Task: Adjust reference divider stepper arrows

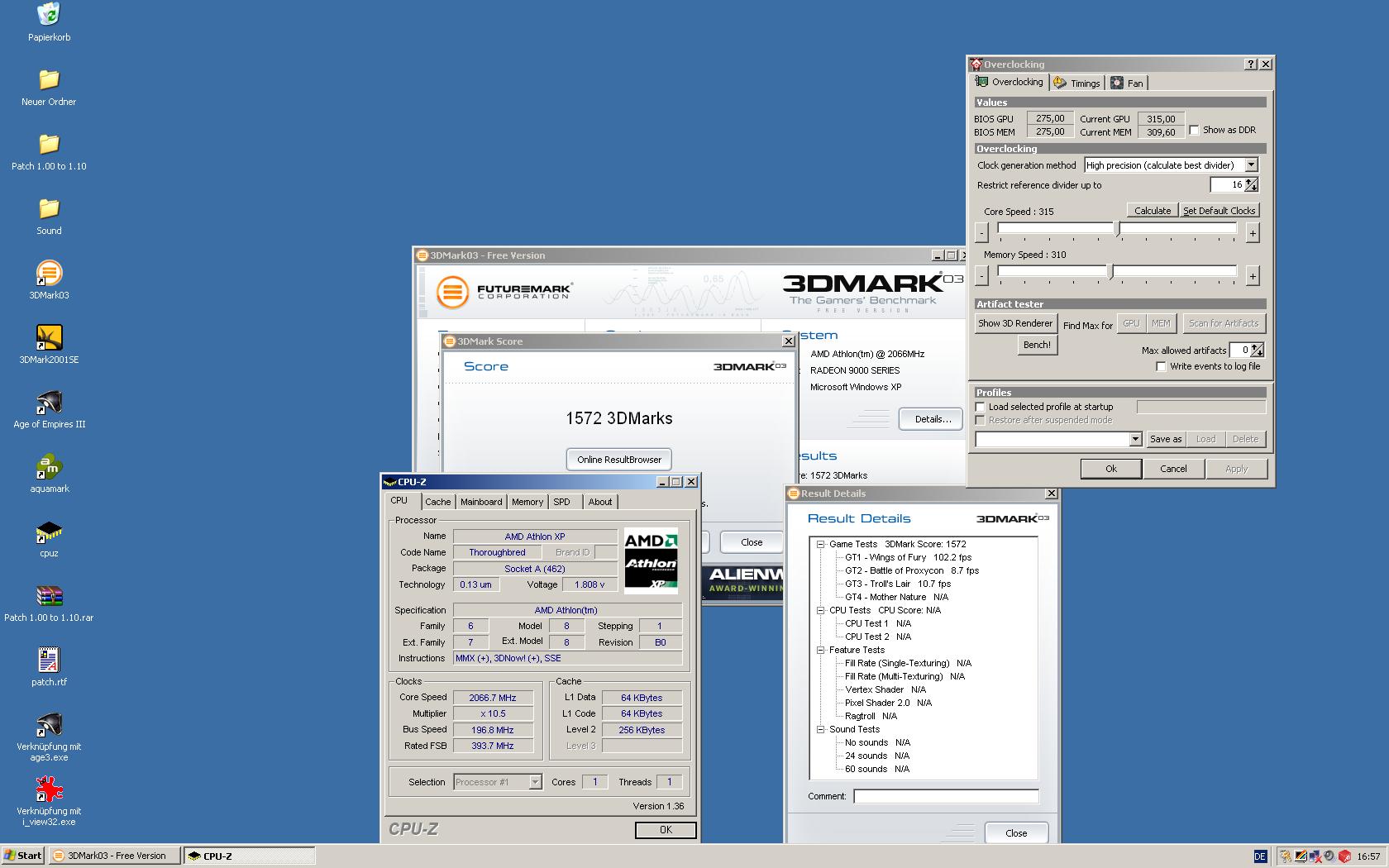Action: (x=1252, y=184)
